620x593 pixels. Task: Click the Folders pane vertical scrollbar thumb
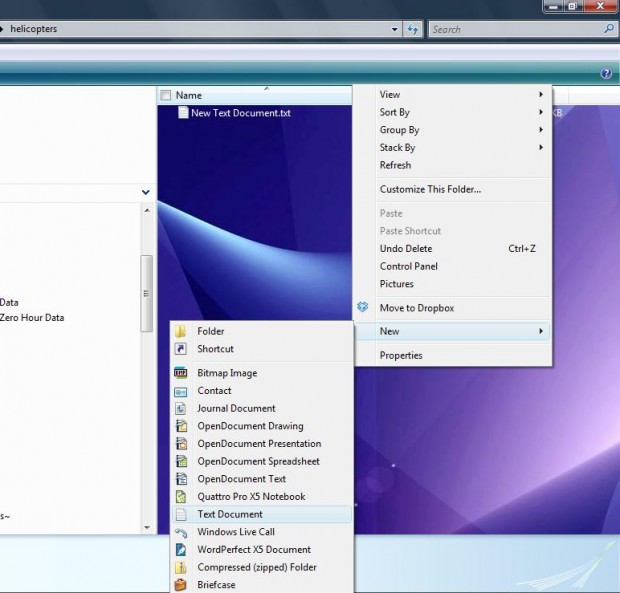coord(147,293)
